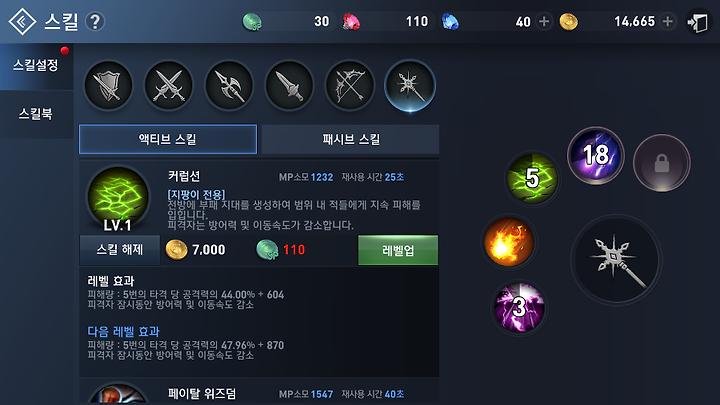Image resolution: width=720 pixels, height=405 pixels.
Task: Select the sword and shield weapon icon
Action: [x=108, y=86]
